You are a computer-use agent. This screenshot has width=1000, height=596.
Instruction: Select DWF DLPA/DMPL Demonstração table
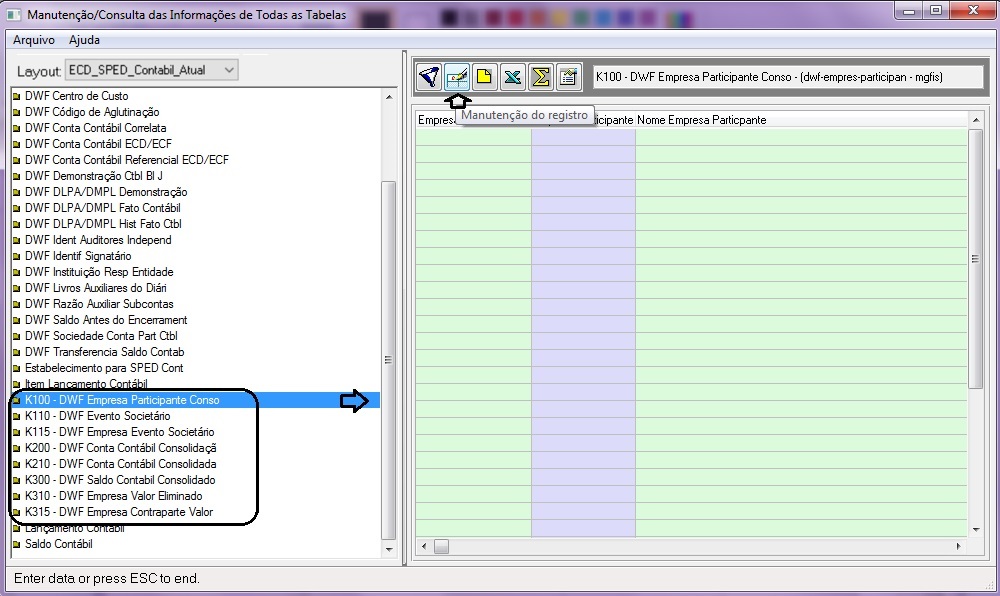[106, 192]
